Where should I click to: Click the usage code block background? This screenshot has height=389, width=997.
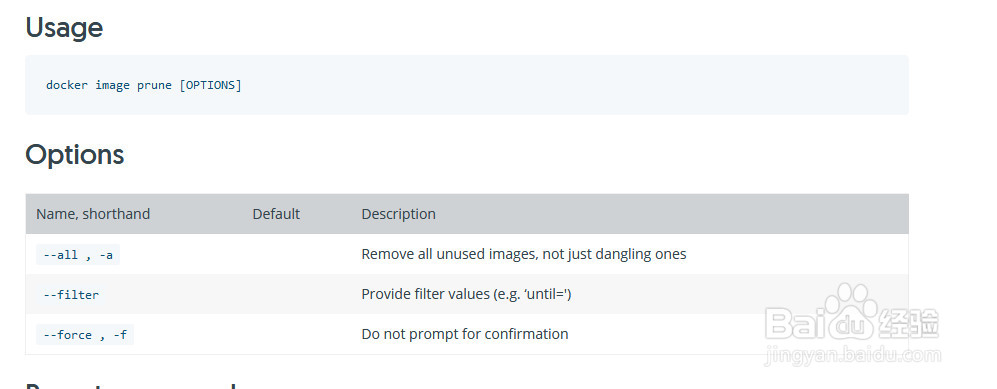point(467,85)
